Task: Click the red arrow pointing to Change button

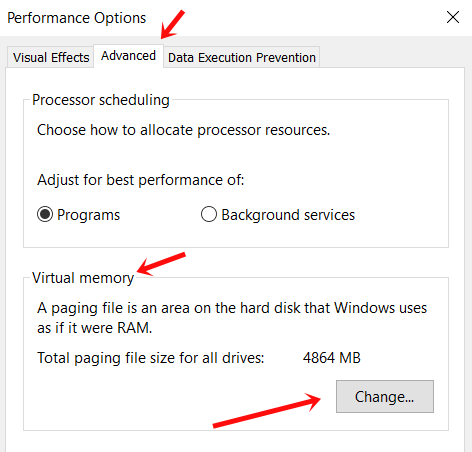Action: click(267, 410)
